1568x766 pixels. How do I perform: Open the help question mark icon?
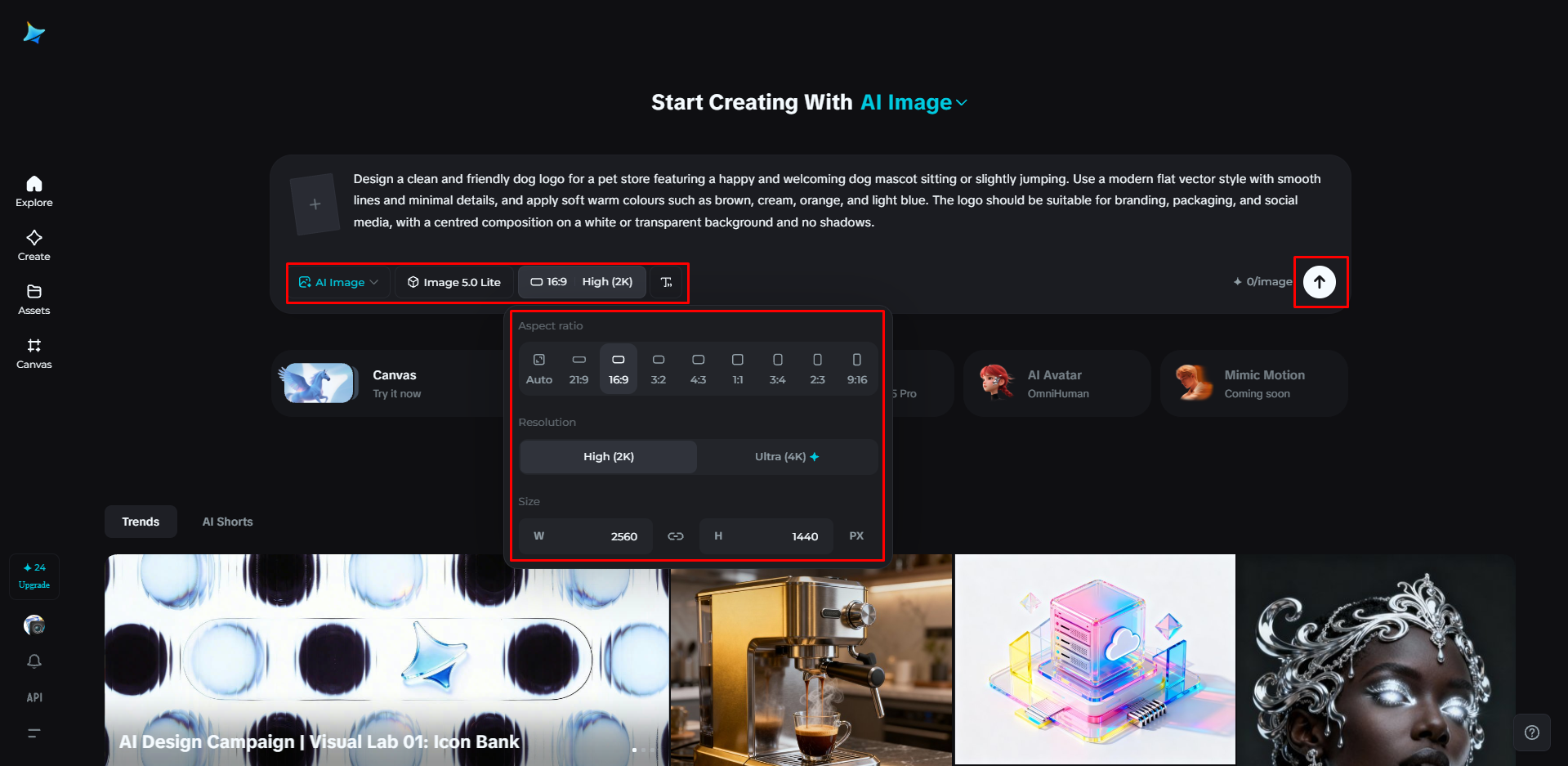pos(1532,732)
